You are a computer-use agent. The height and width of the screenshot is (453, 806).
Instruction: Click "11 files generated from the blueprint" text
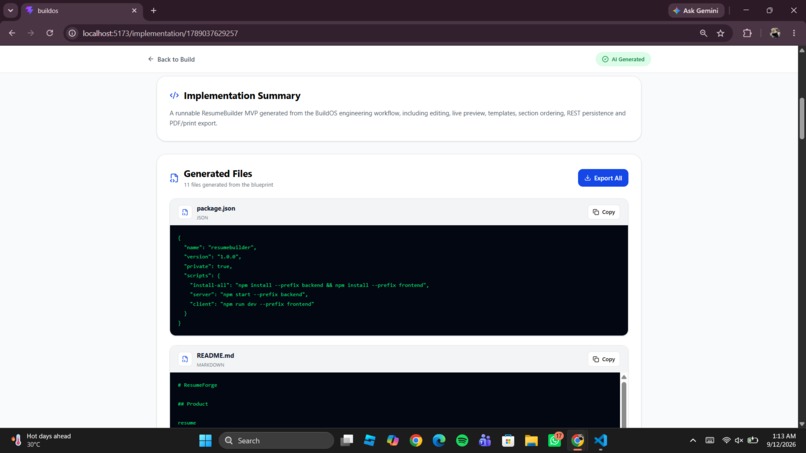tap(228, 185)
